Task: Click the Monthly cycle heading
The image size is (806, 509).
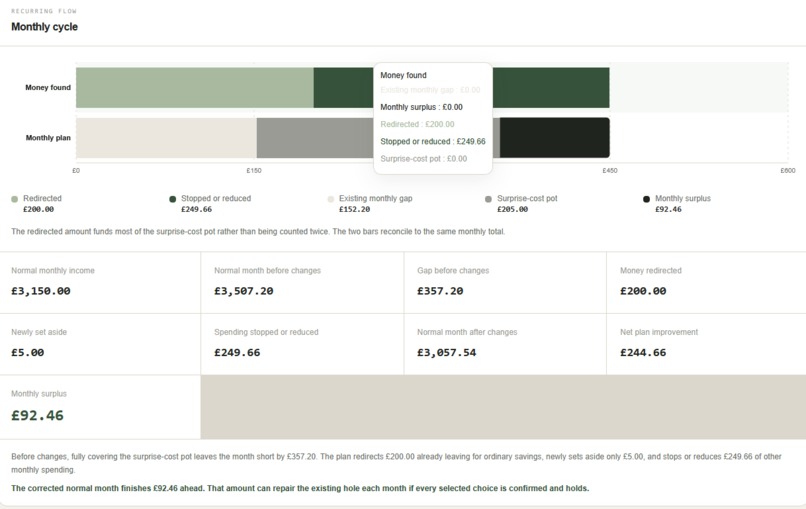Action: [44, 27]
